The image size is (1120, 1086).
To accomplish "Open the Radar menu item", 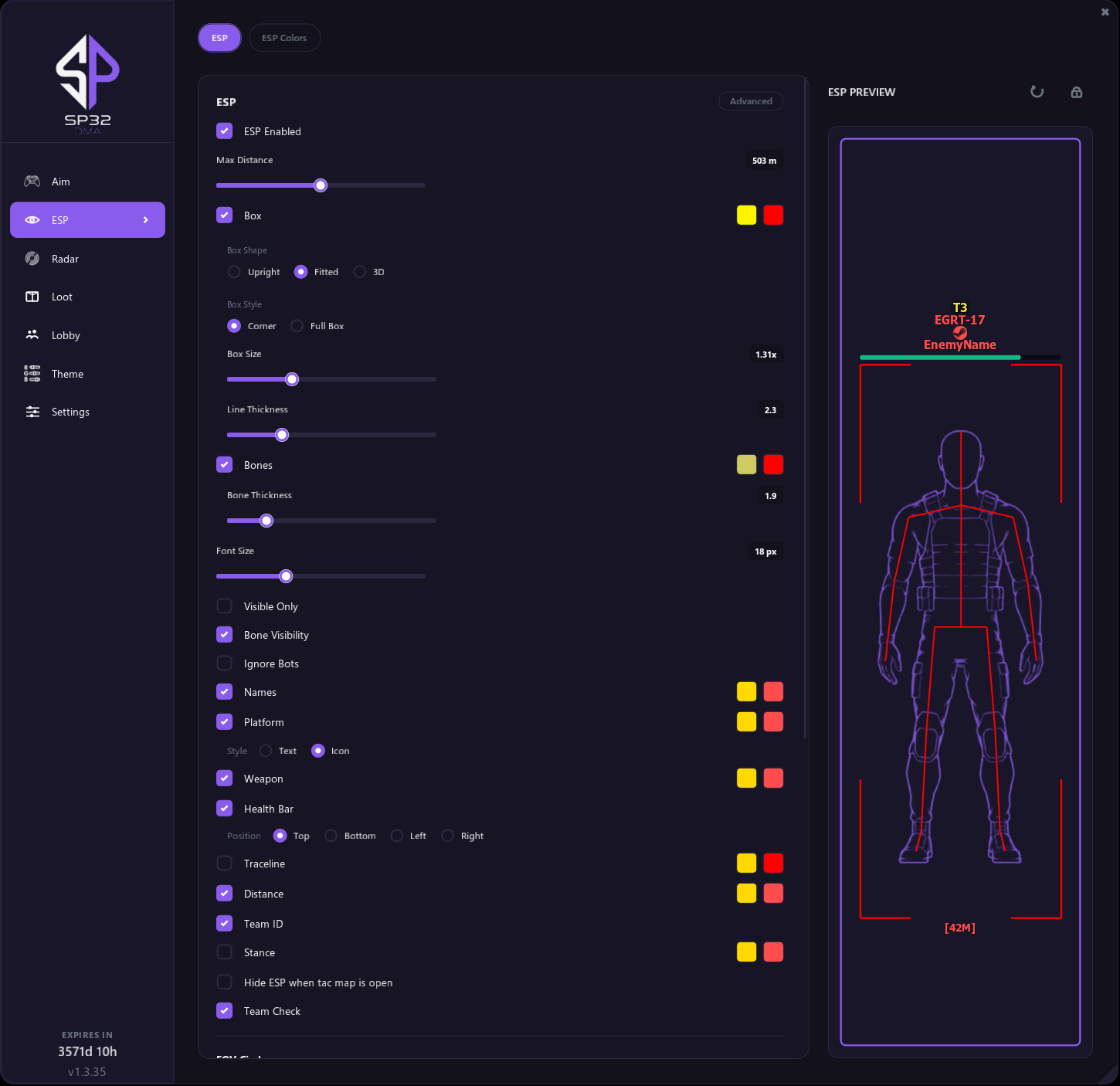I will click(x=87, y=259).
